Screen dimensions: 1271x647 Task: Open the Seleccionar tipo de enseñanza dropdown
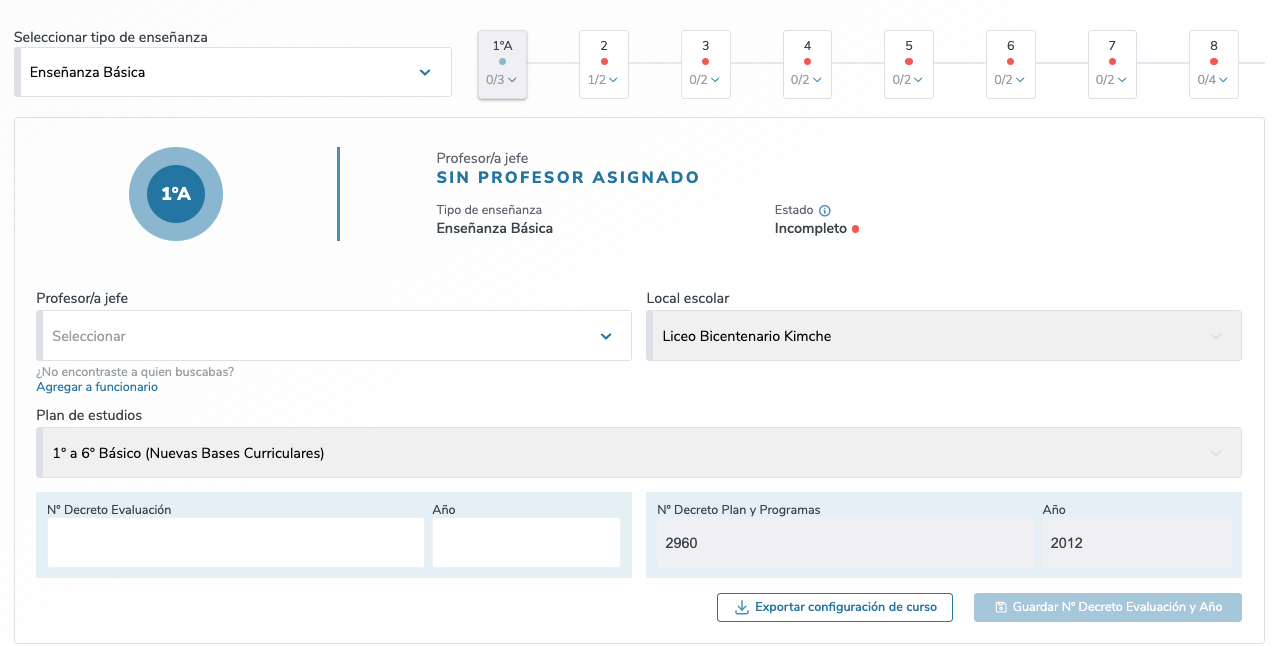click(x=233, y=72)
